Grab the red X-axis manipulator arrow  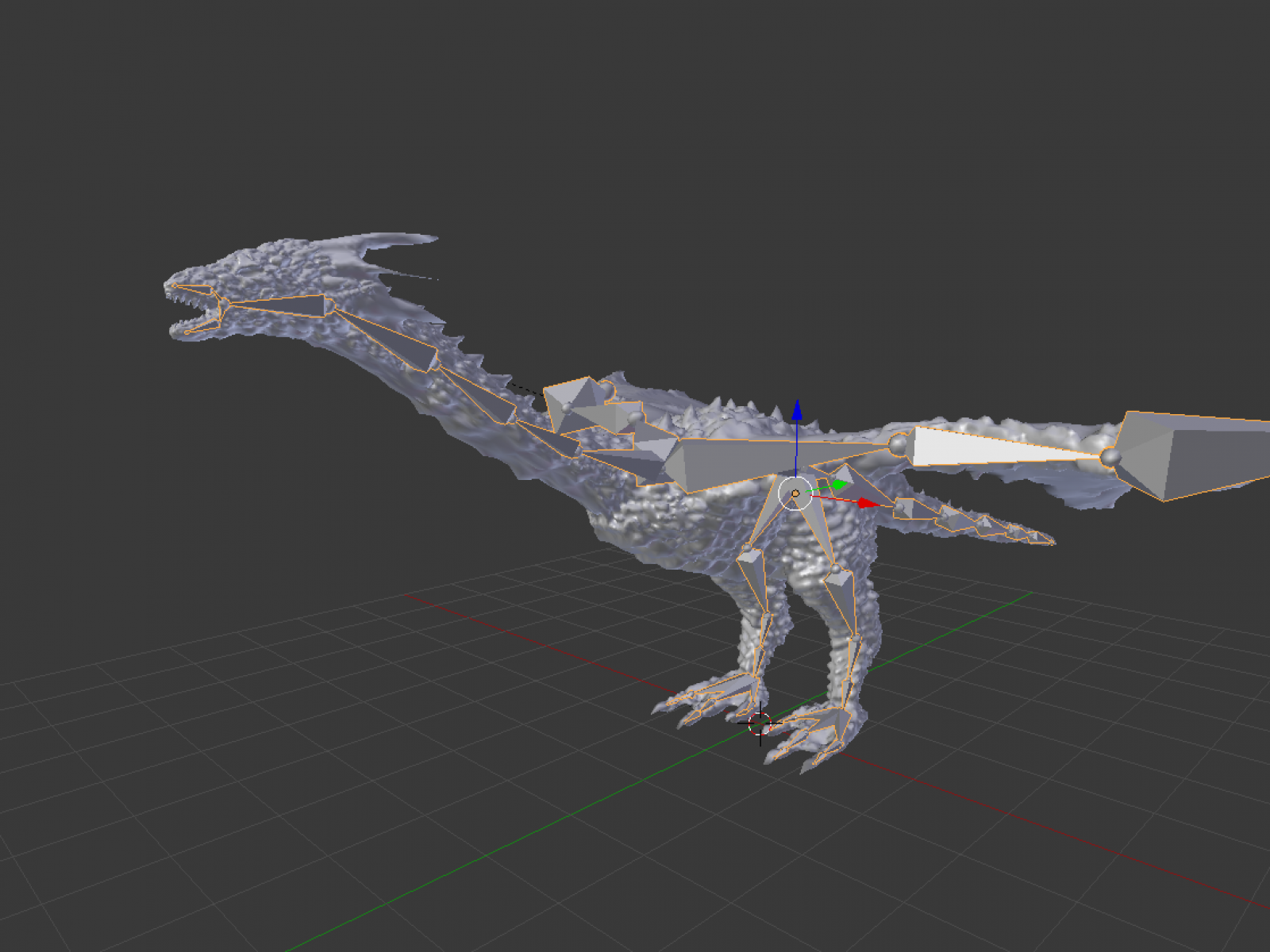[868, 503]
